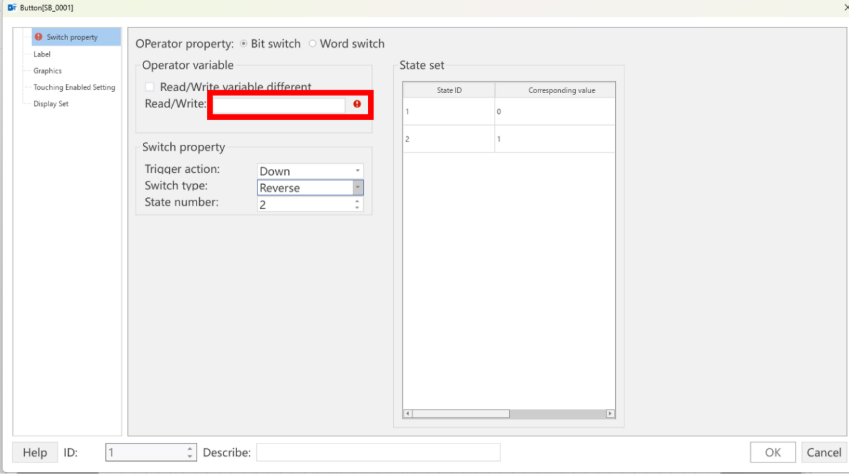Increase the ID value with up arrow
The width and height of the screenshot is (849, 474).
click(x=190, y=449)
